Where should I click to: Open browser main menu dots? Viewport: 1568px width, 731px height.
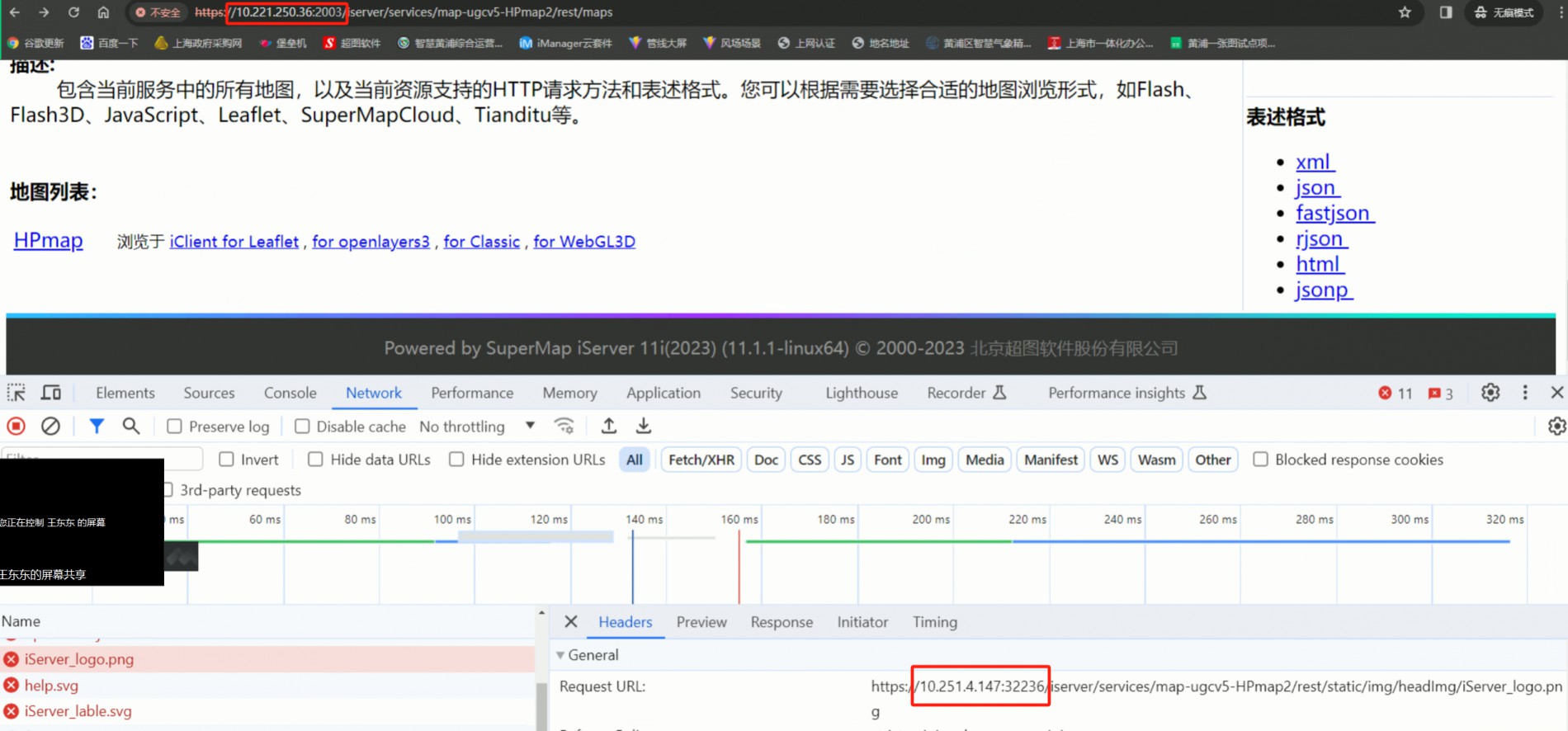[x=1560, y=12]
